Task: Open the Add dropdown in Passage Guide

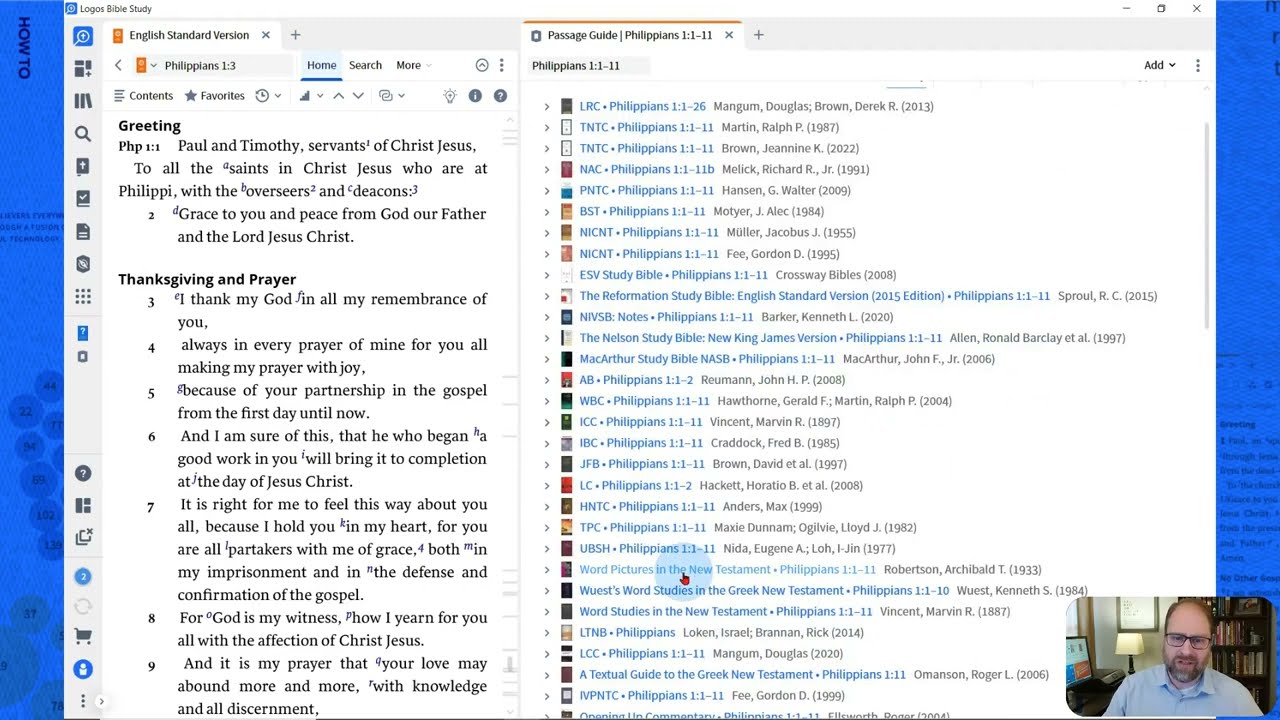Action: (1160, 65)
